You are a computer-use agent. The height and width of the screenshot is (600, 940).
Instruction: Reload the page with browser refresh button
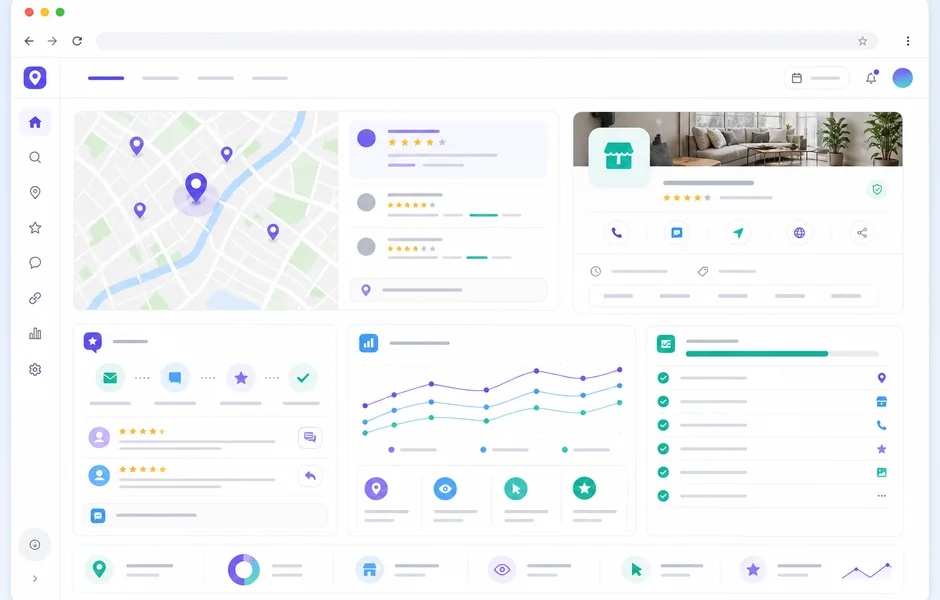[x=77, y=41]
